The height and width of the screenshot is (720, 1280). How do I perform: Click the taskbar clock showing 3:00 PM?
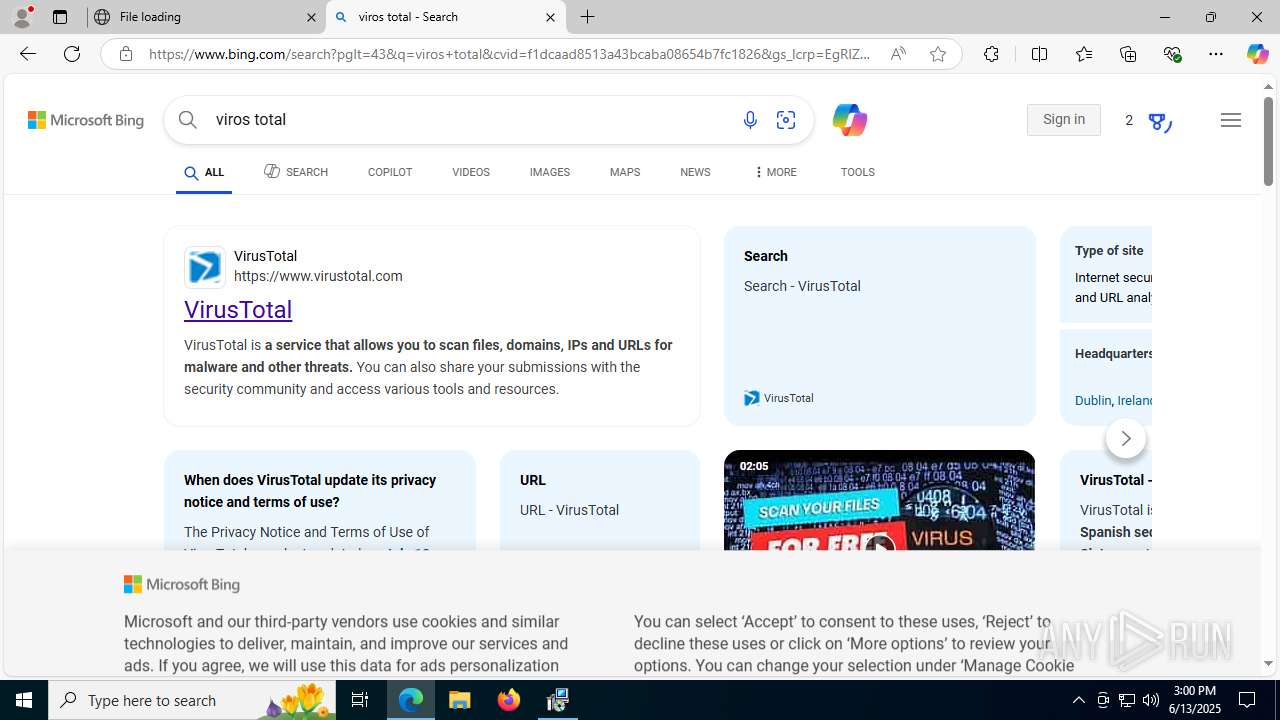coord(1194,700)
